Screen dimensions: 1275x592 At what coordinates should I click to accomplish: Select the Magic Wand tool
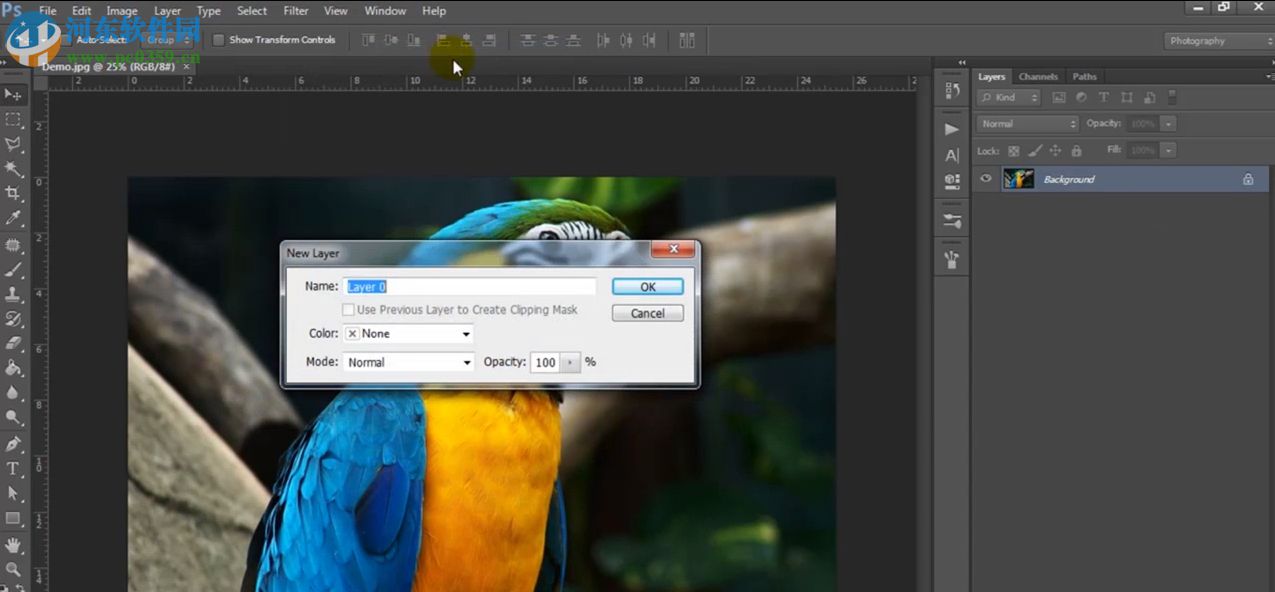click(13, 168)
